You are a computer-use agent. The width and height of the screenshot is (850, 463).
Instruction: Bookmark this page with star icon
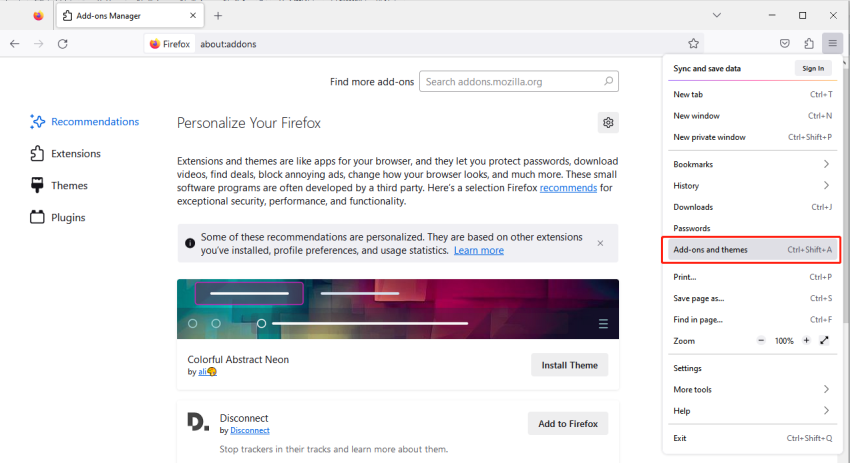coord(693,44)
